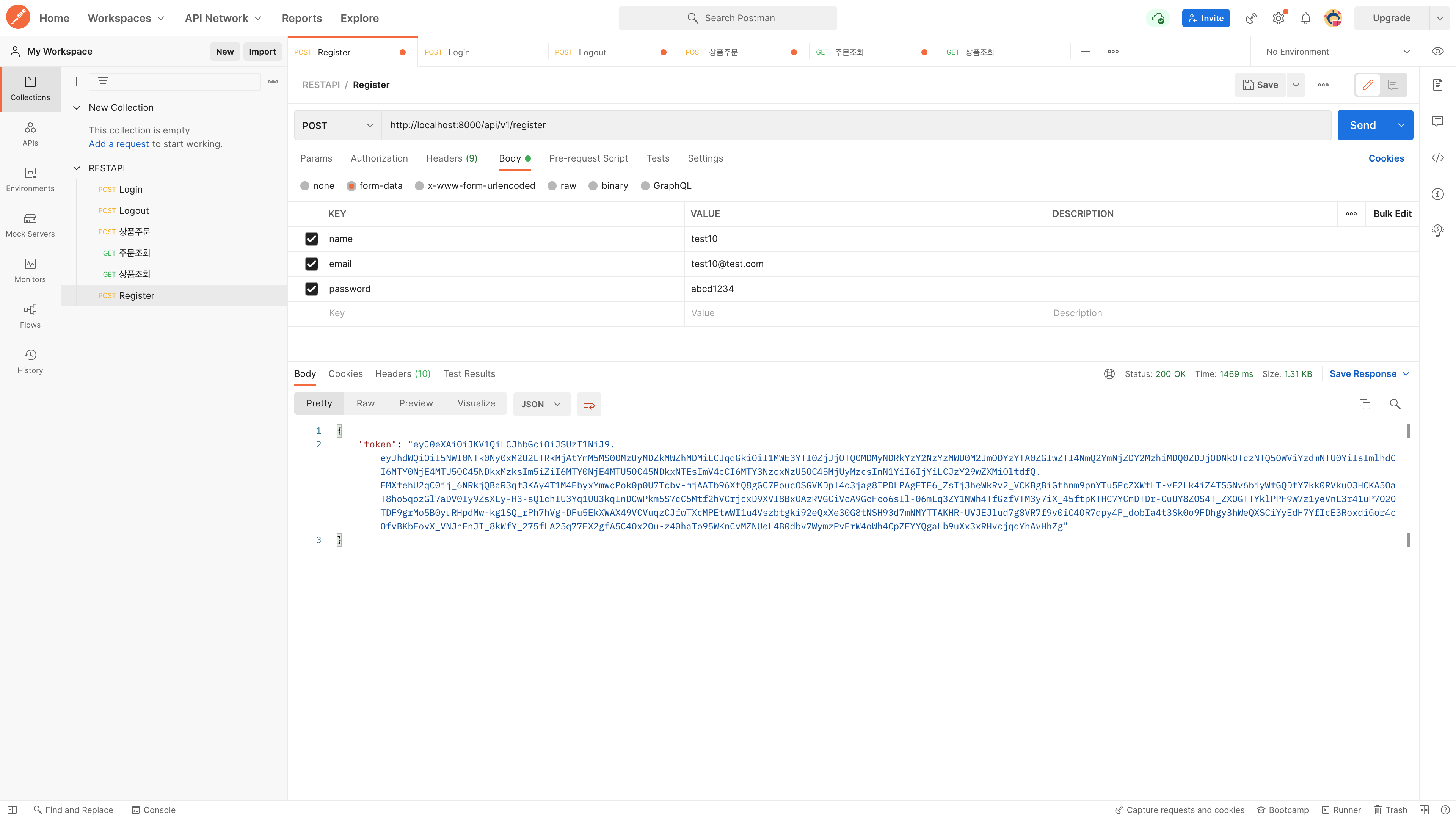The height and width of the screenshot is (819, 1456).
Task: Open the code snippet panel icon
Action: (1437, 158)
